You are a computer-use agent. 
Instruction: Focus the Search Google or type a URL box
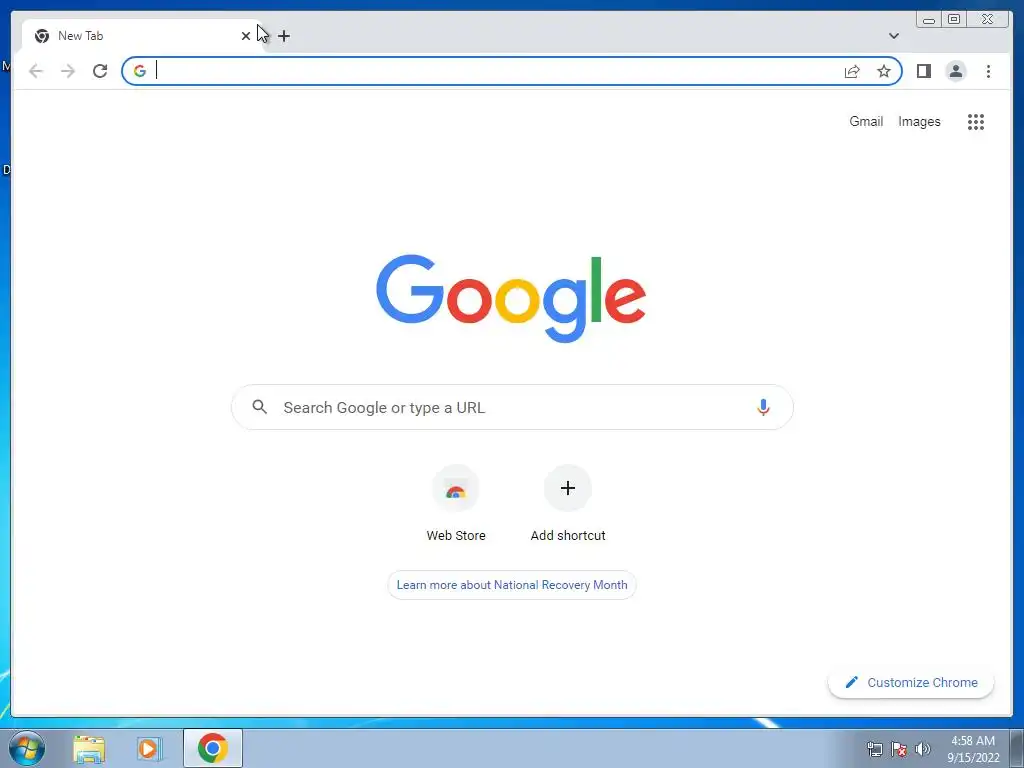tap(512, 408)
